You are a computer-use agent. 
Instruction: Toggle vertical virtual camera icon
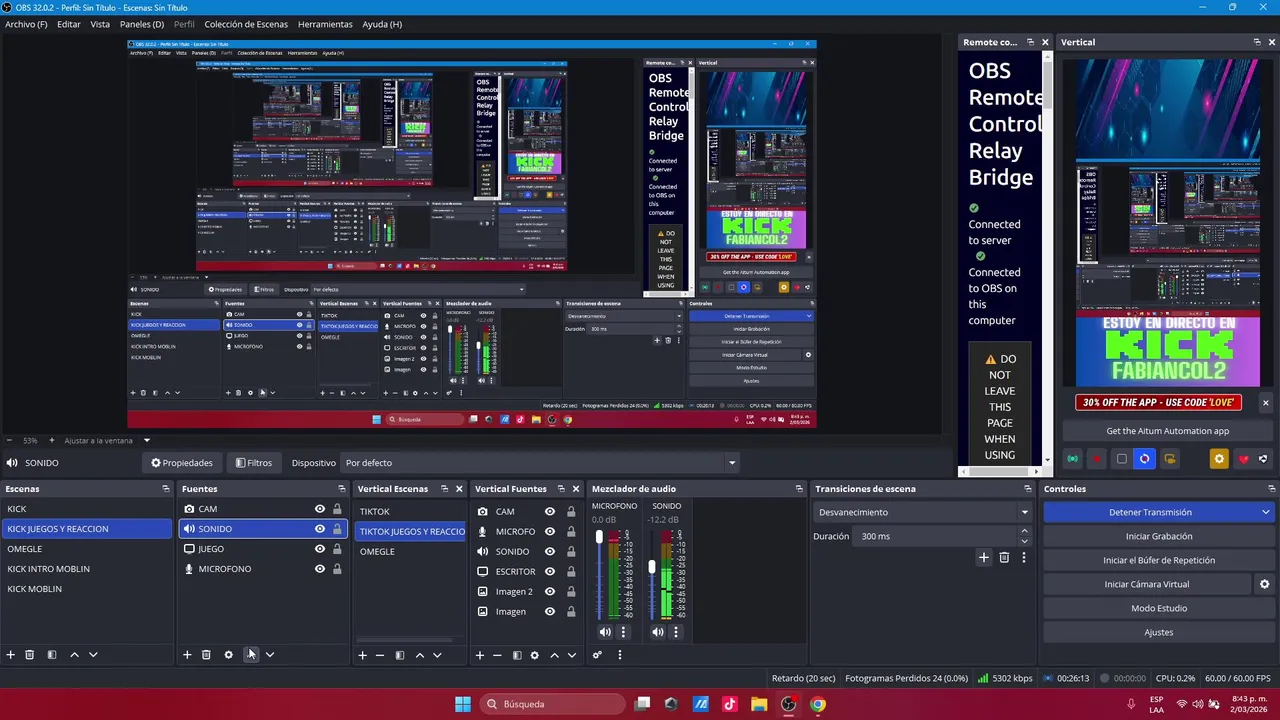tap(1169, 459)
